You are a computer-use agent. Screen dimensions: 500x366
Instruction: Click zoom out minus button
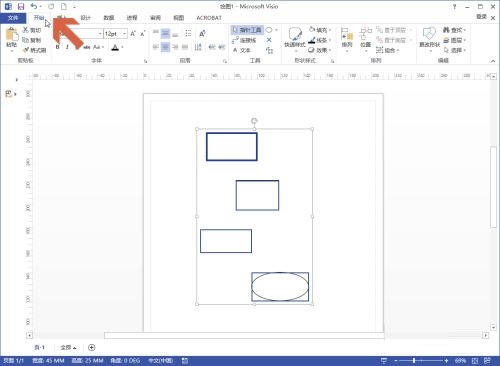396,360
